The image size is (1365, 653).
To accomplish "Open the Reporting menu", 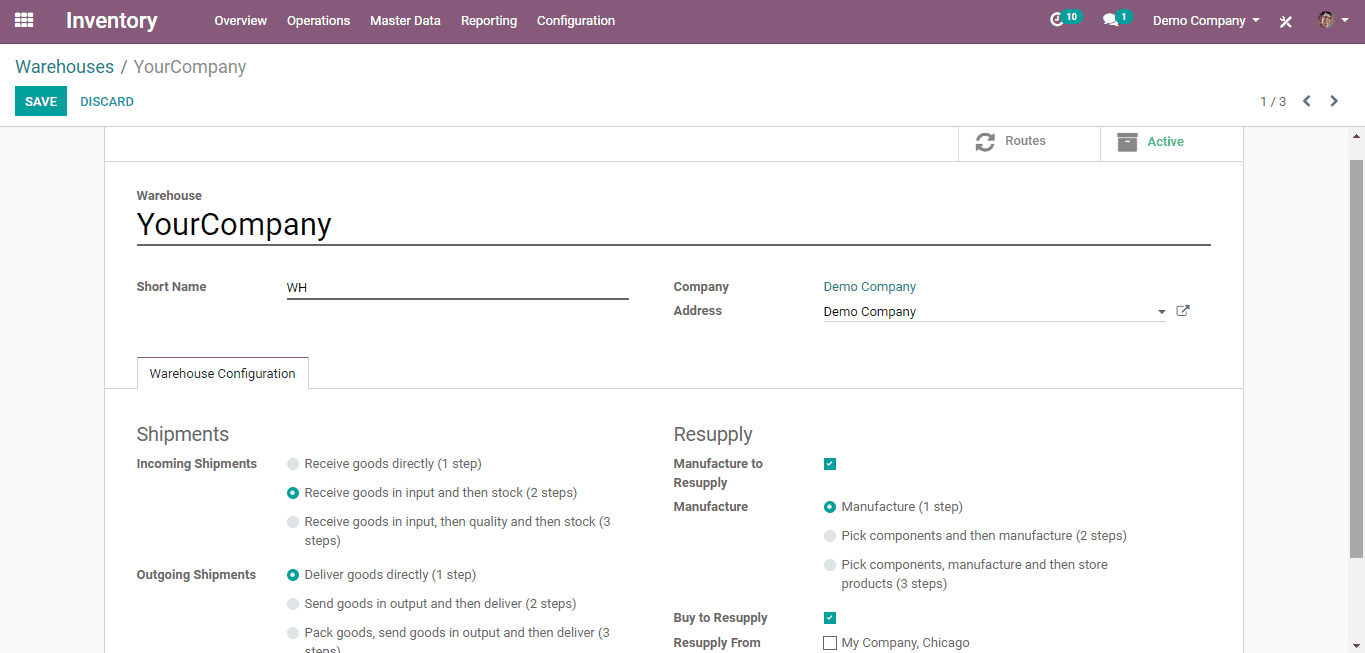I will point(489,20).
